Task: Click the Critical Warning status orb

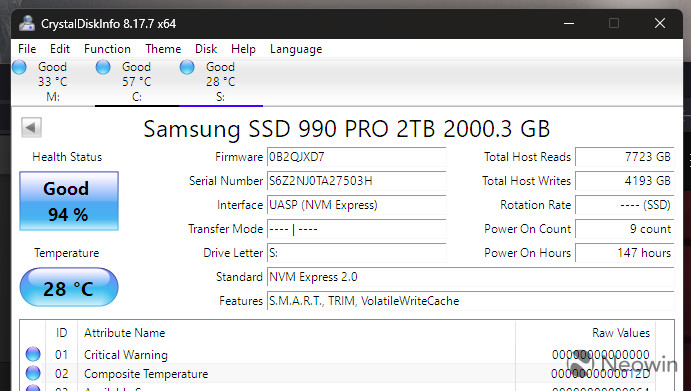Action: click(33, 354)
